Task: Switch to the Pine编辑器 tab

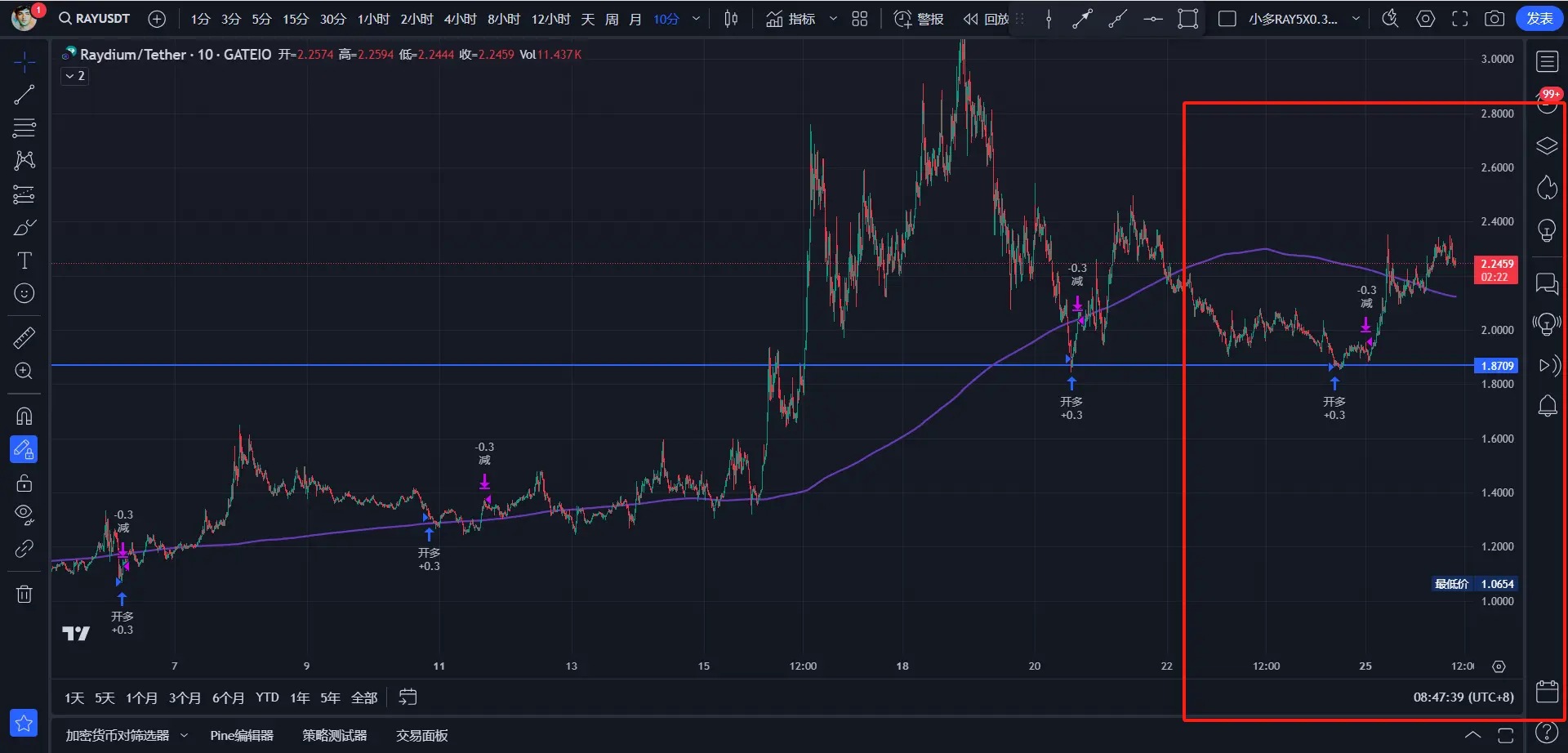Action: point(242,735)
